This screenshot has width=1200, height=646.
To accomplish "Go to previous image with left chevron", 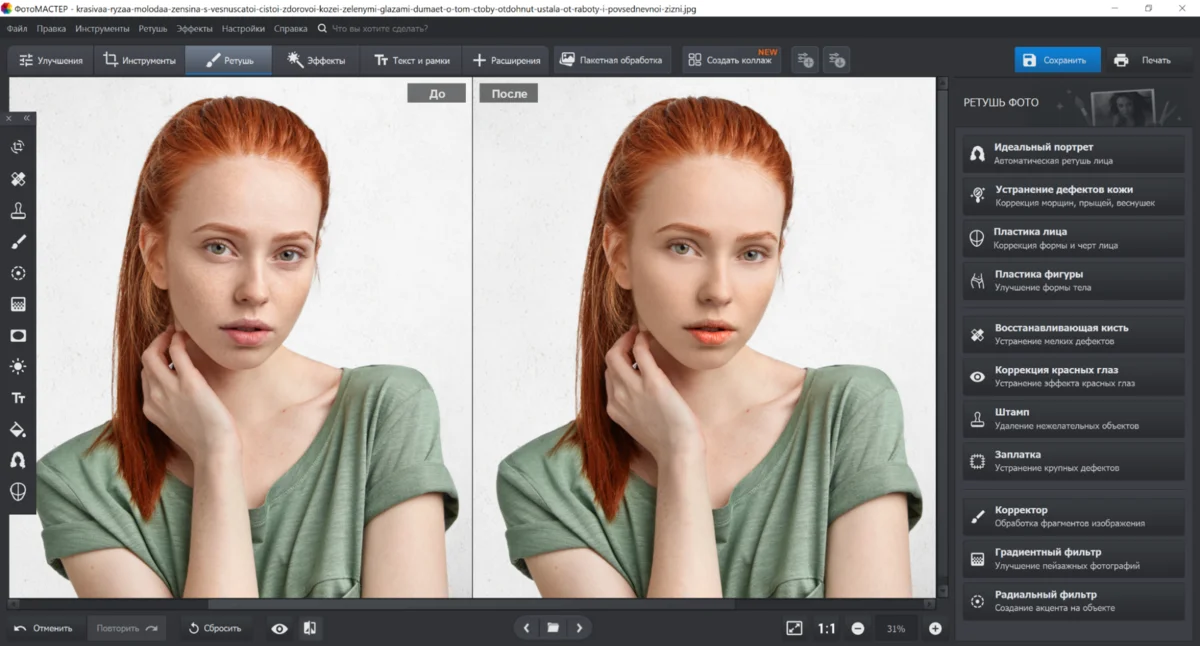I will click(x=526, y=628).
